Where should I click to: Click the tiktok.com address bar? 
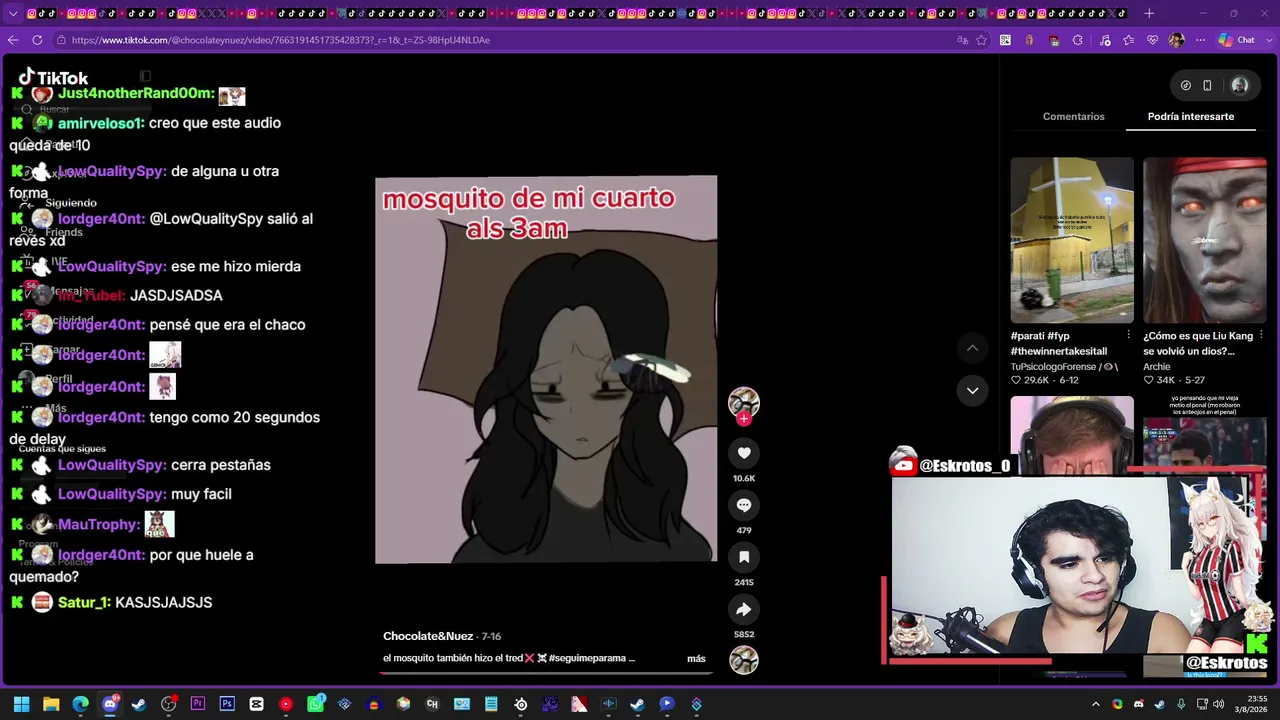click(x=500, y=40)
